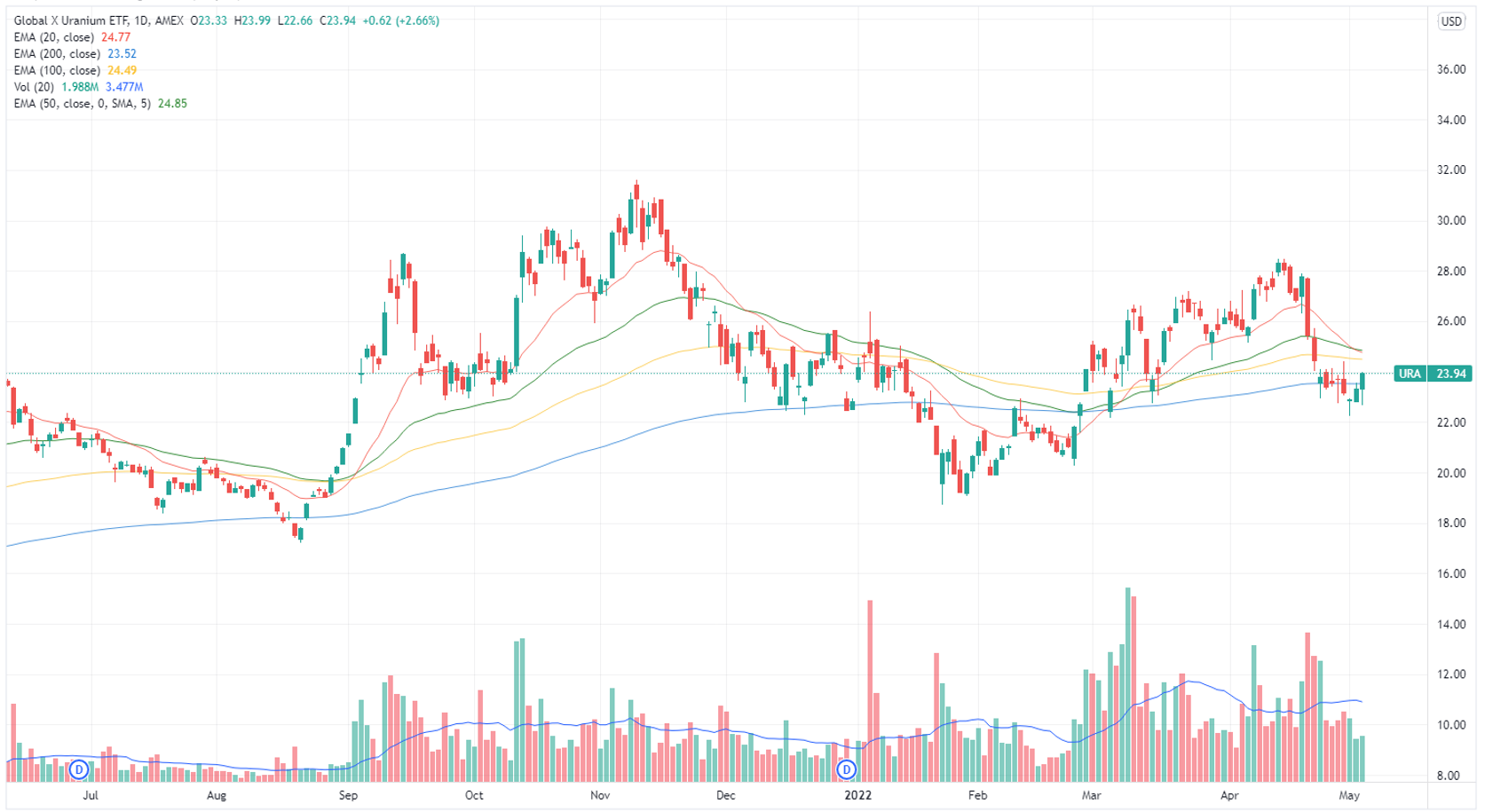Click the dividend marker near 2022

coord(847,769)
